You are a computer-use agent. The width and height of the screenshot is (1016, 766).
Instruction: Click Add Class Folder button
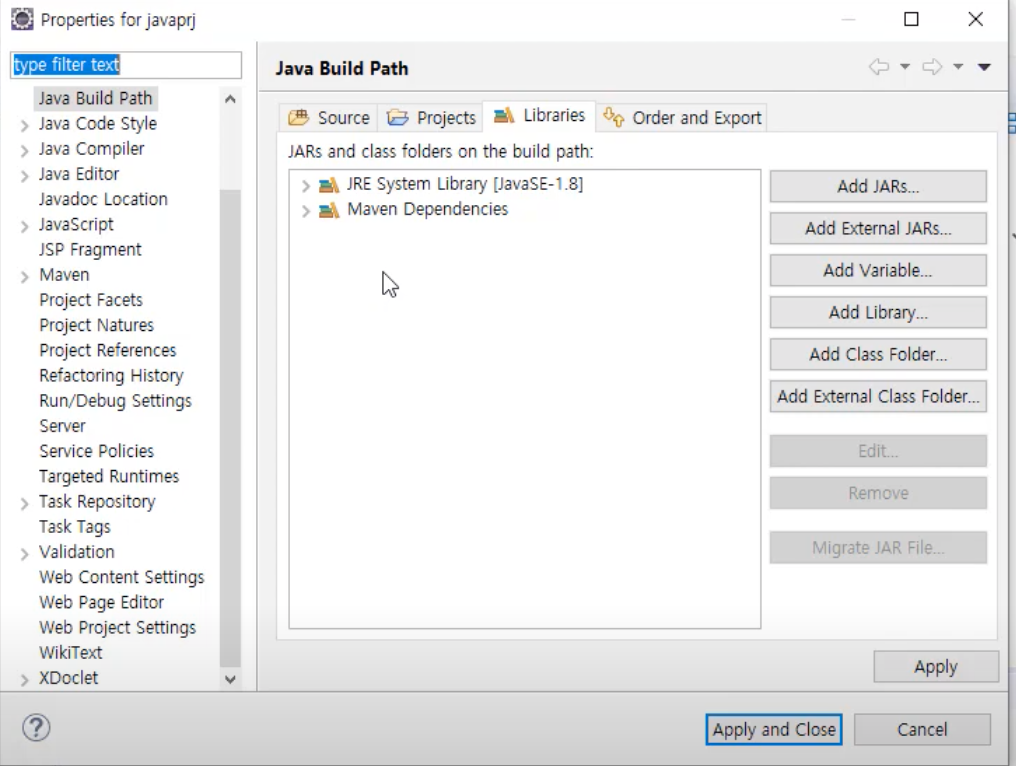tap(878, 354)
